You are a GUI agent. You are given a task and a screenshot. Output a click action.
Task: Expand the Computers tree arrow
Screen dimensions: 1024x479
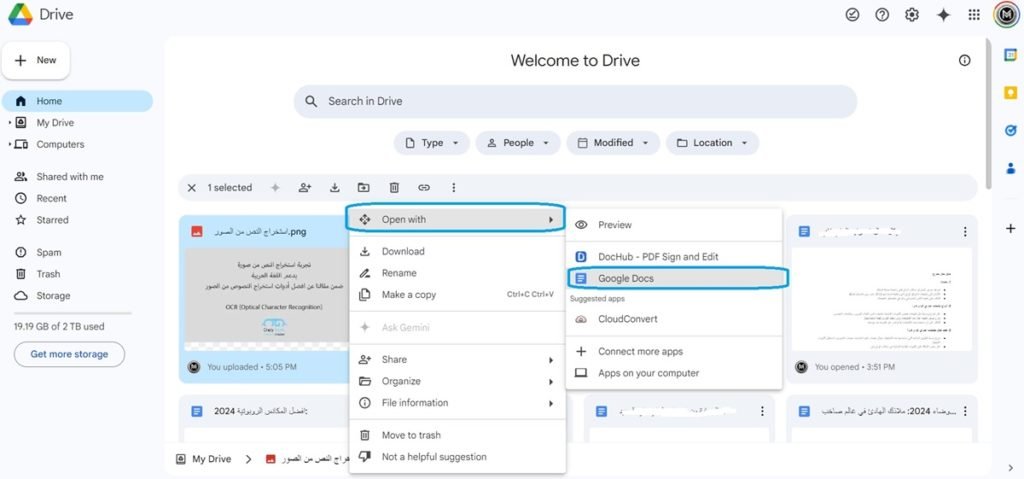coord(10,144)
